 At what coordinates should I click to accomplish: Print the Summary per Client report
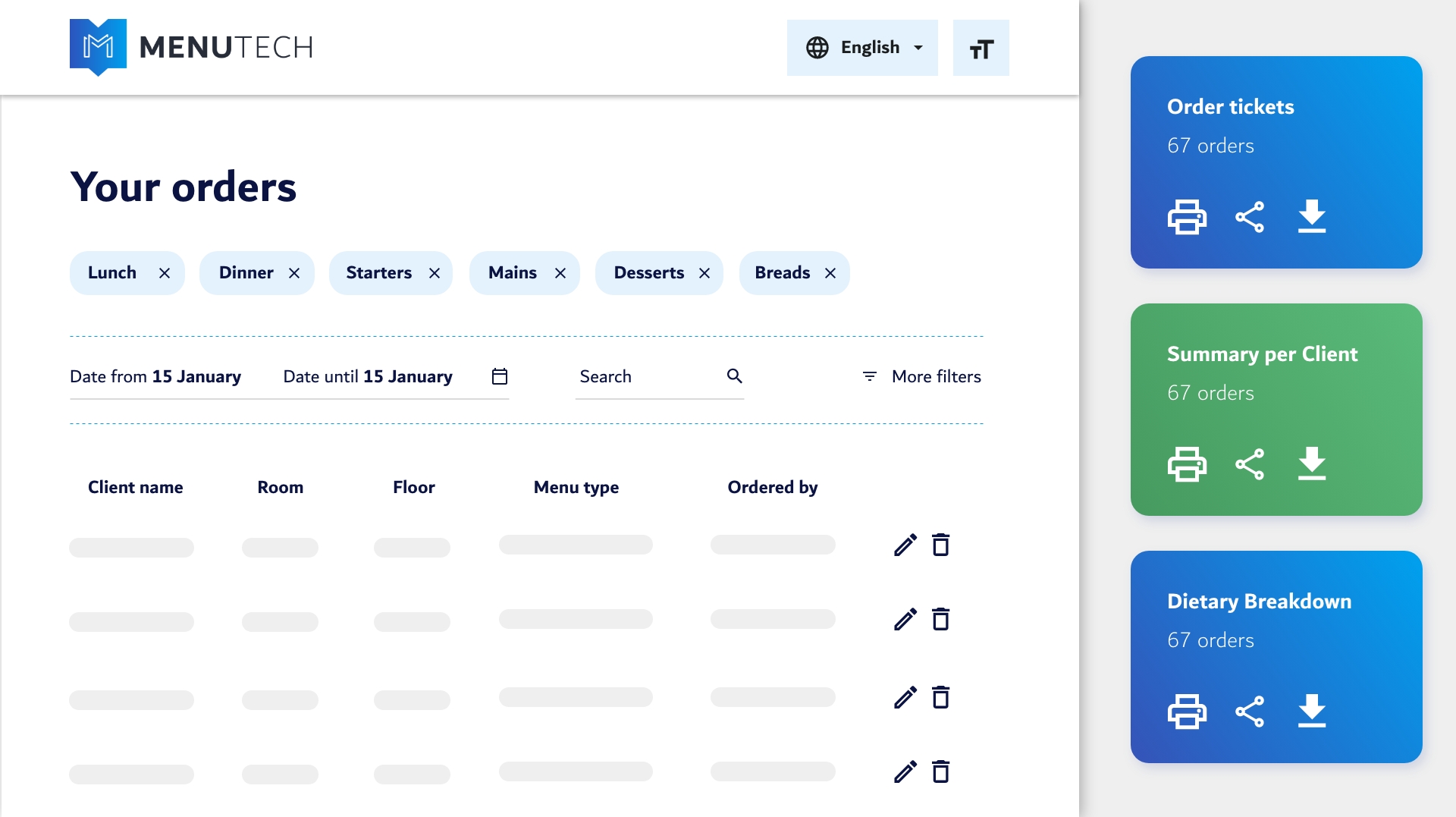[x=1187, y=464]
